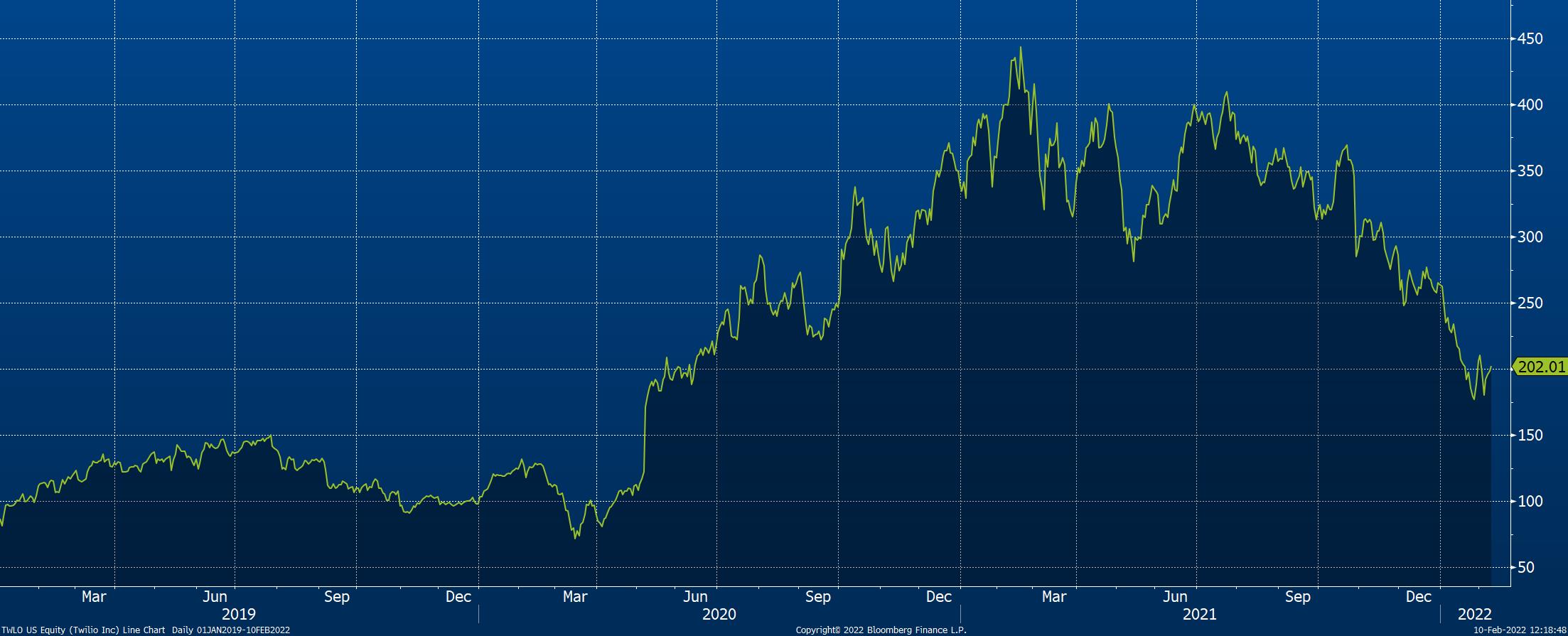
Task: Click the Mar label of 2020
Action: coord(575,597)
